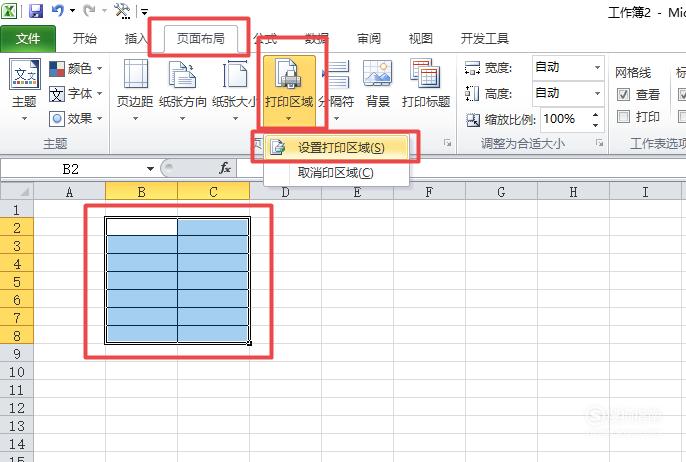Expand the Undo history dropdown arrow
The height and width of the screenshot is (462, 686).
[x=73, y=10]
